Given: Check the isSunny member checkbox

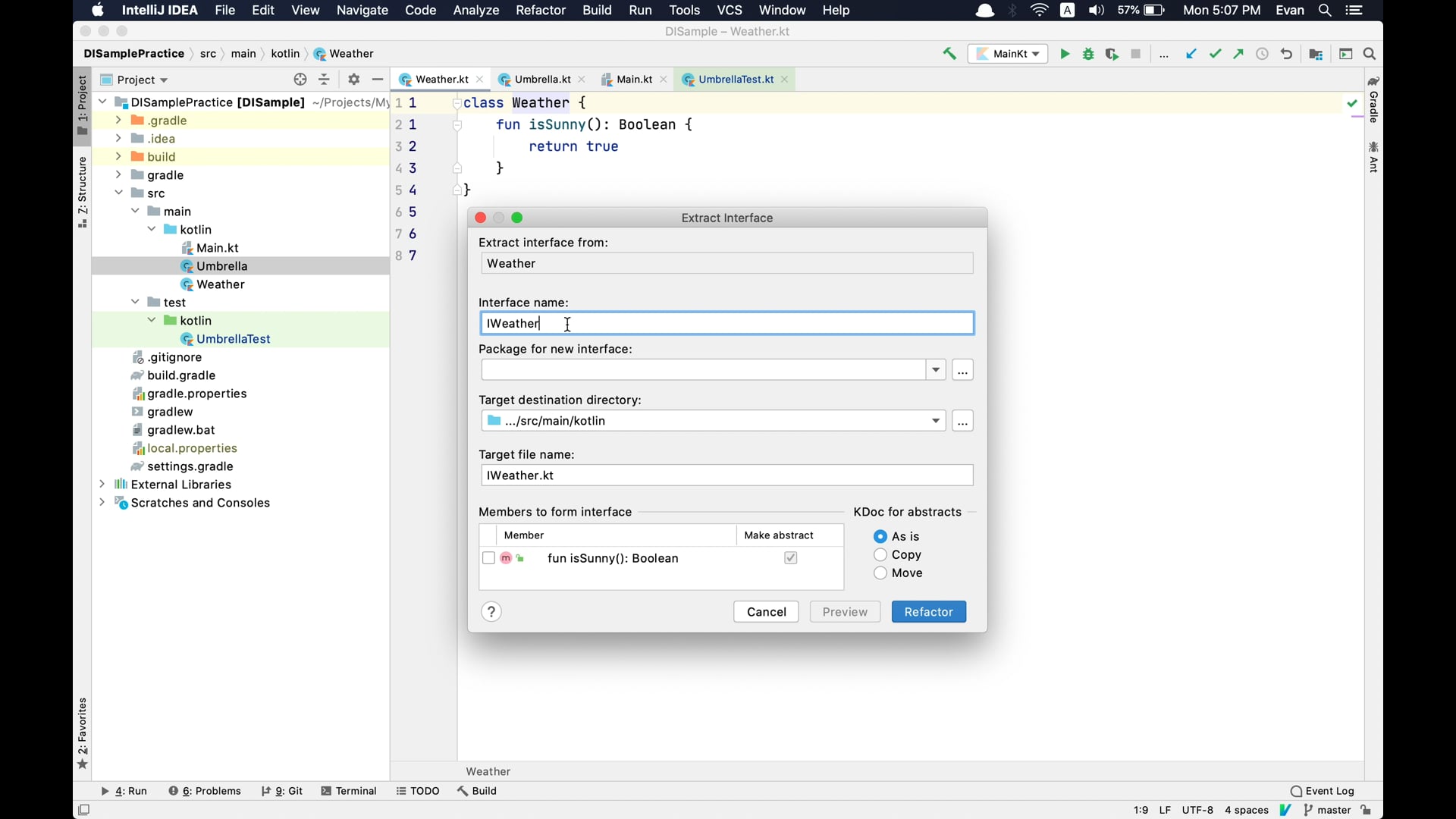Looking at the screenshot, I should (x=488, y=558).
